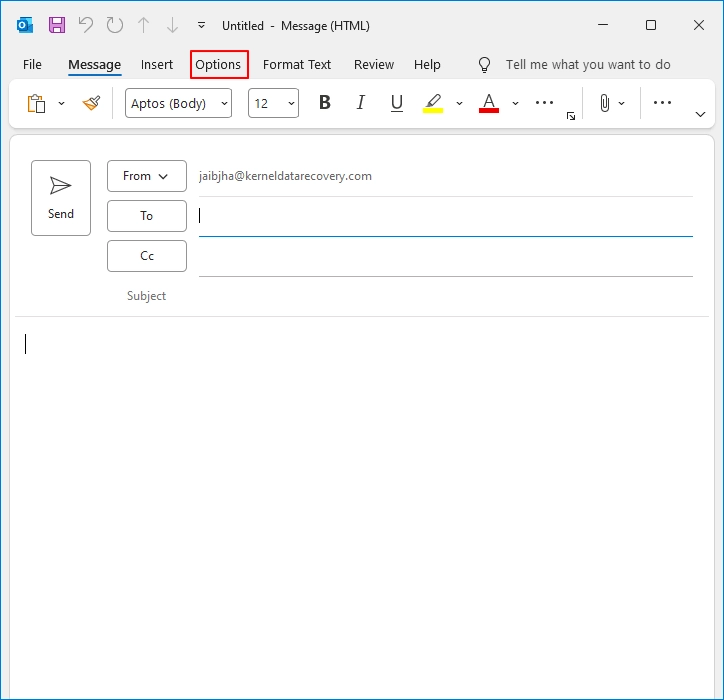Click the sender address jaibjha@kerneldatarecovery.com
Screen dimensions: 724x700
[285, 176]
